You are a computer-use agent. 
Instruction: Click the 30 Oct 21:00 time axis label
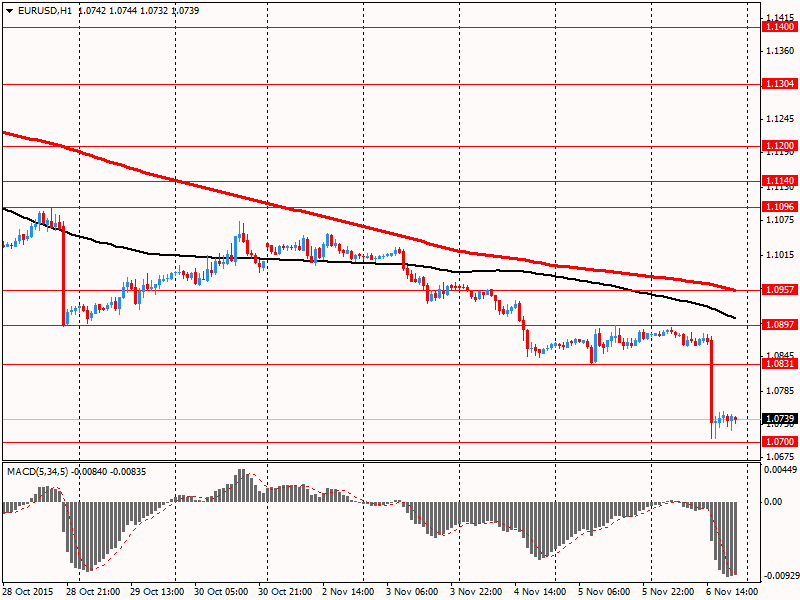coord(285,592)
